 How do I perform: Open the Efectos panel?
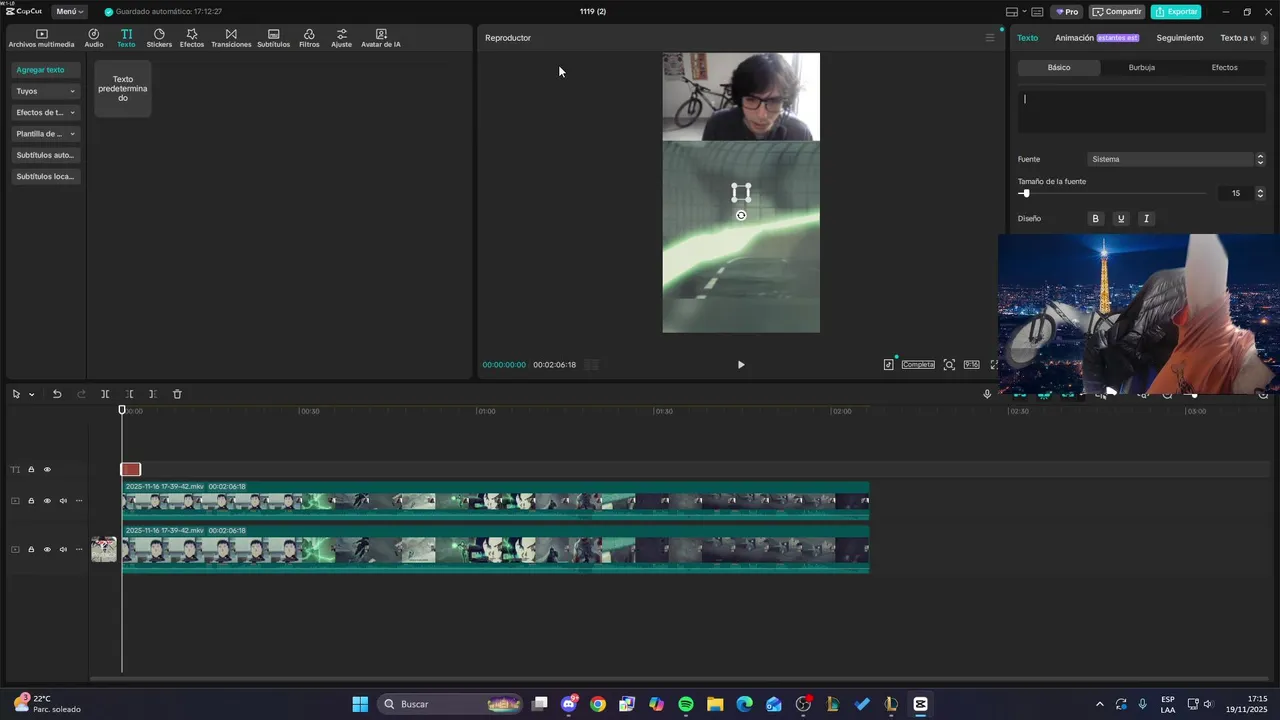[192, 38]
